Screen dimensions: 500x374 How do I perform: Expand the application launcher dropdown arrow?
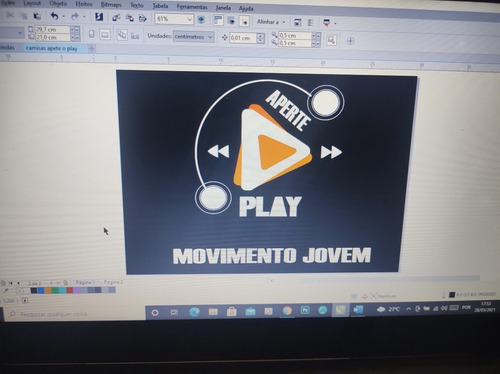pos(335,23)
